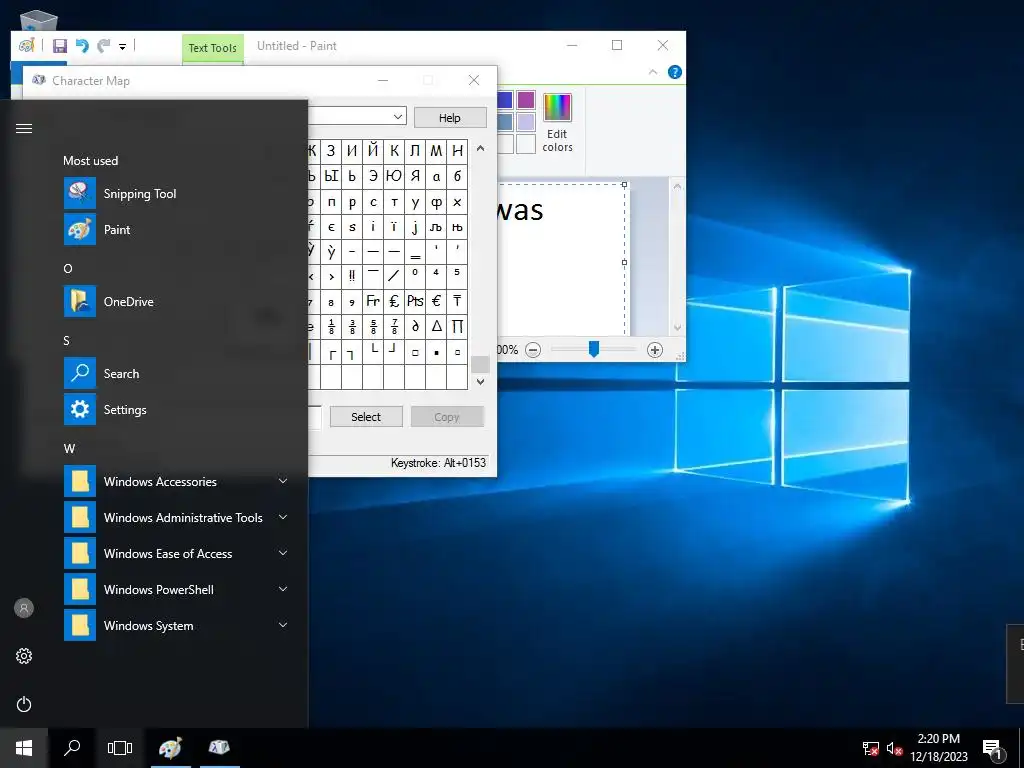Switch to Character Map taskbar icon
Viewport: 1024px width, 768px height.
click(x=219, y=748)
